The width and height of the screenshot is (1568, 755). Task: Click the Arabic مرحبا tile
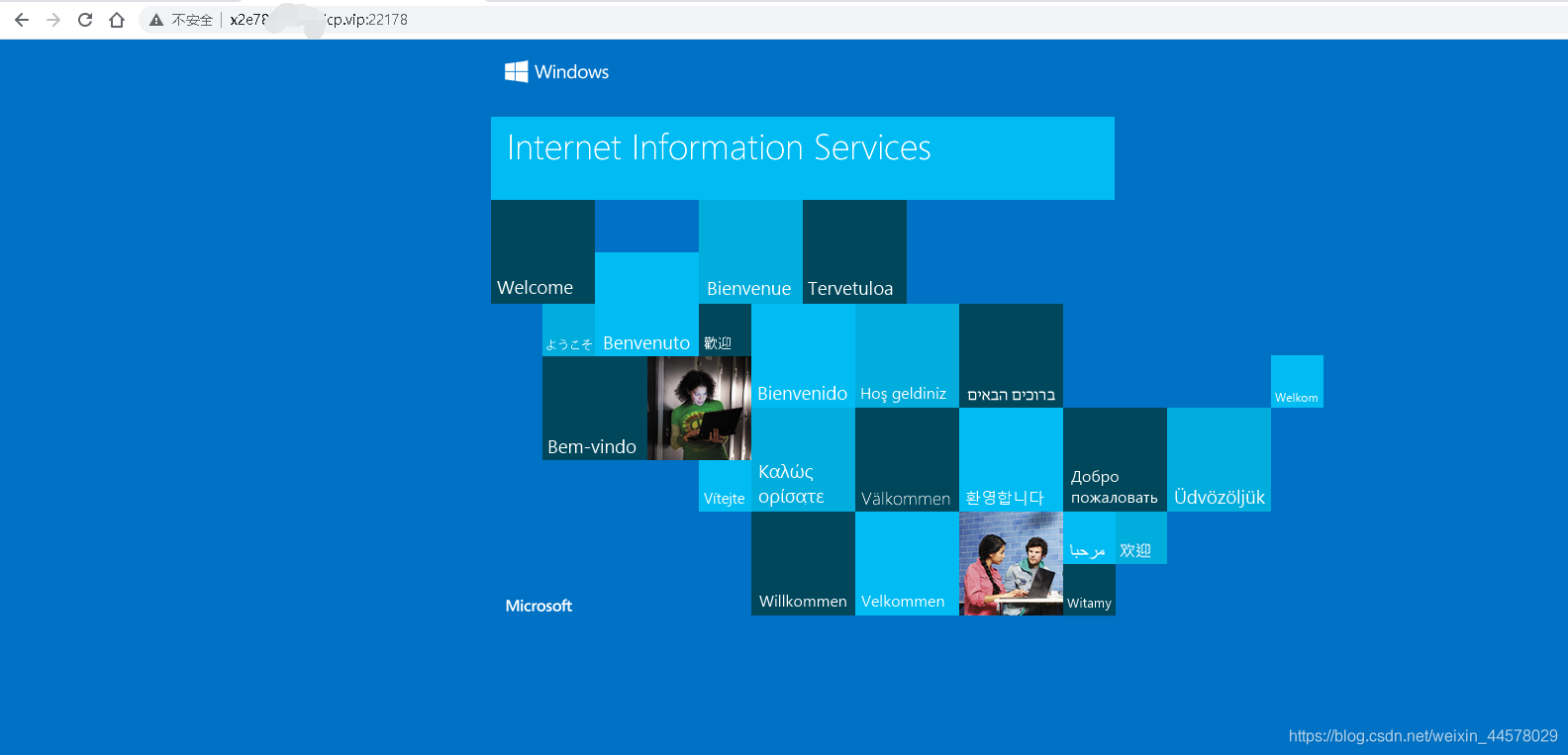(1089, 537)
